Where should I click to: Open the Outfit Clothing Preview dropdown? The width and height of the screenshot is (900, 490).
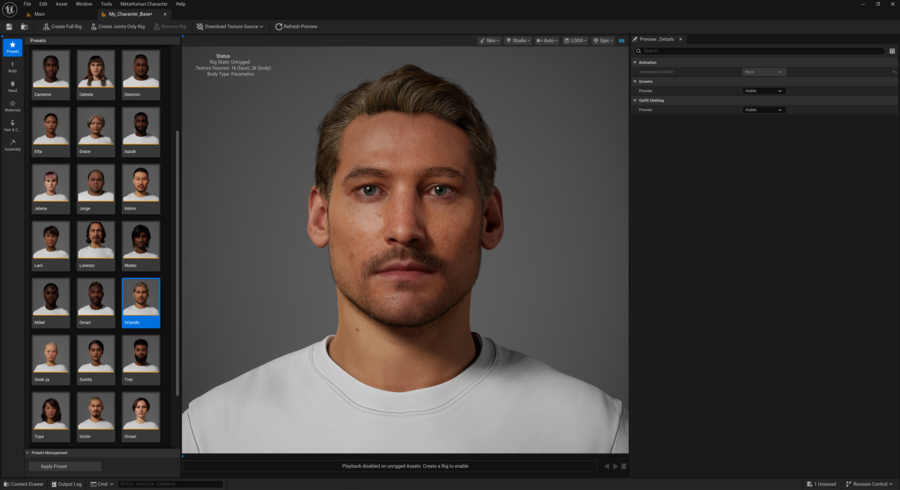click(x=764, y=110)
